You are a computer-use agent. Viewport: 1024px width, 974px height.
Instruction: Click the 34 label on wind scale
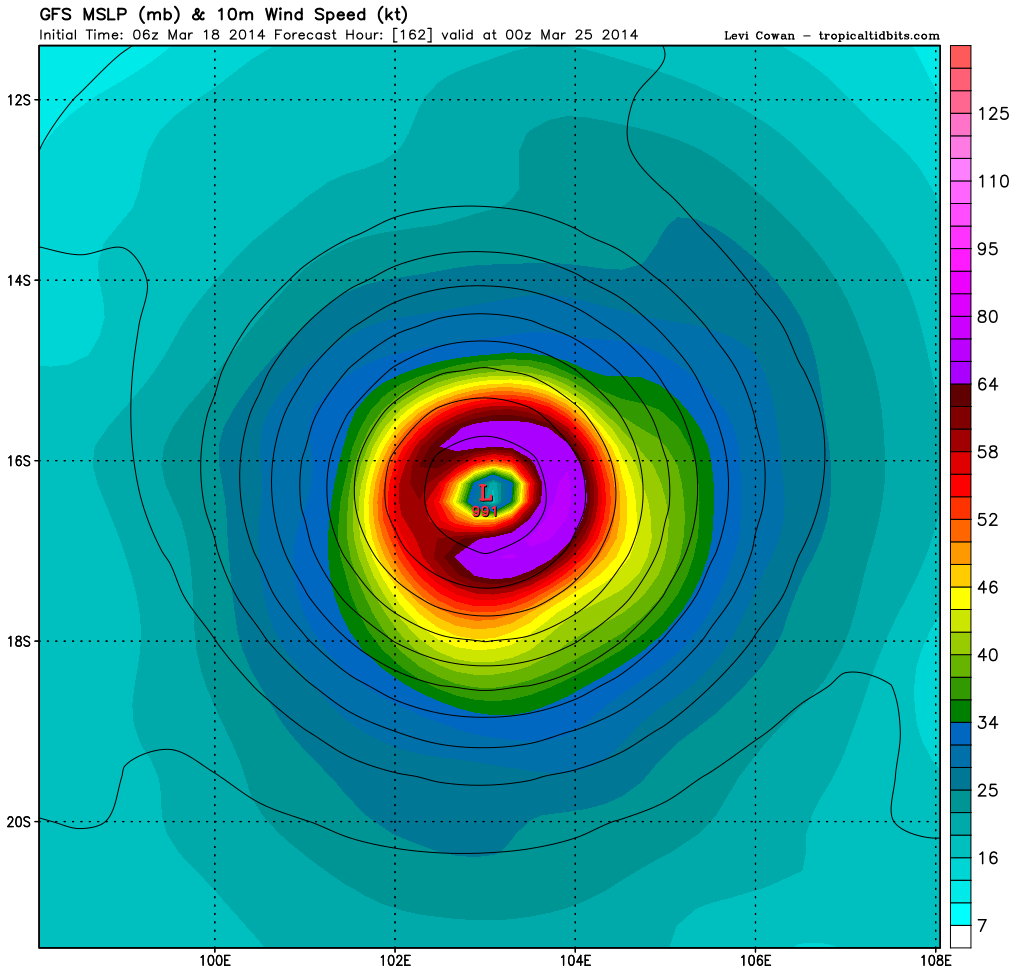[988, 722]
